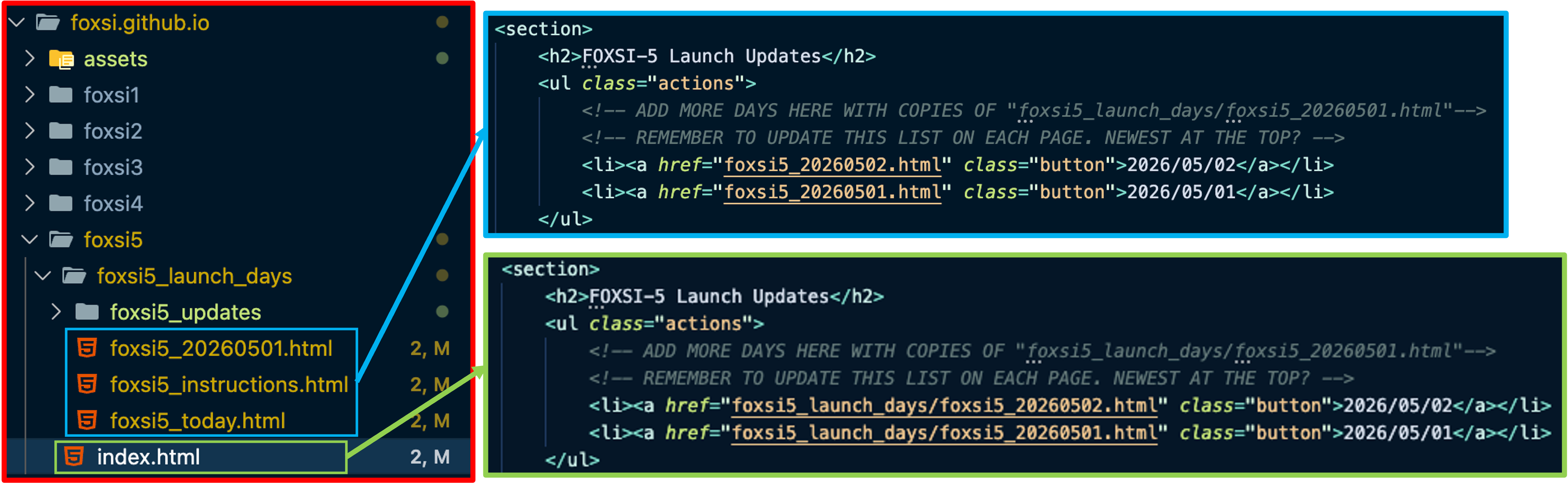
Task: Click the git status dot next to assets
Action: coord(442,58)
